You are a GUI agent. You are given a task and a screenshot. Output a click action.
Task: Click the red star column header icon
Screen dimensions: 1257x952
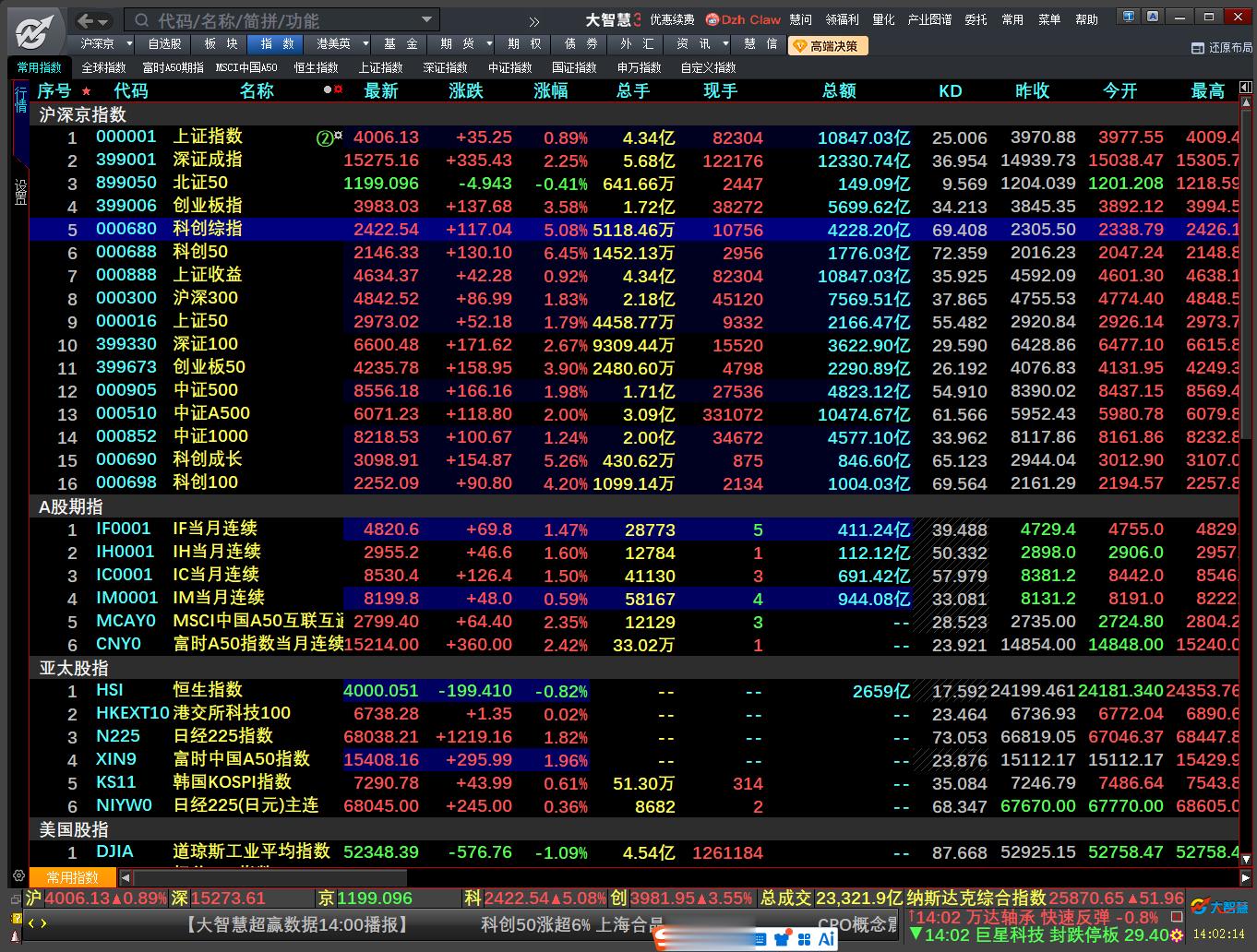[87, 90]
